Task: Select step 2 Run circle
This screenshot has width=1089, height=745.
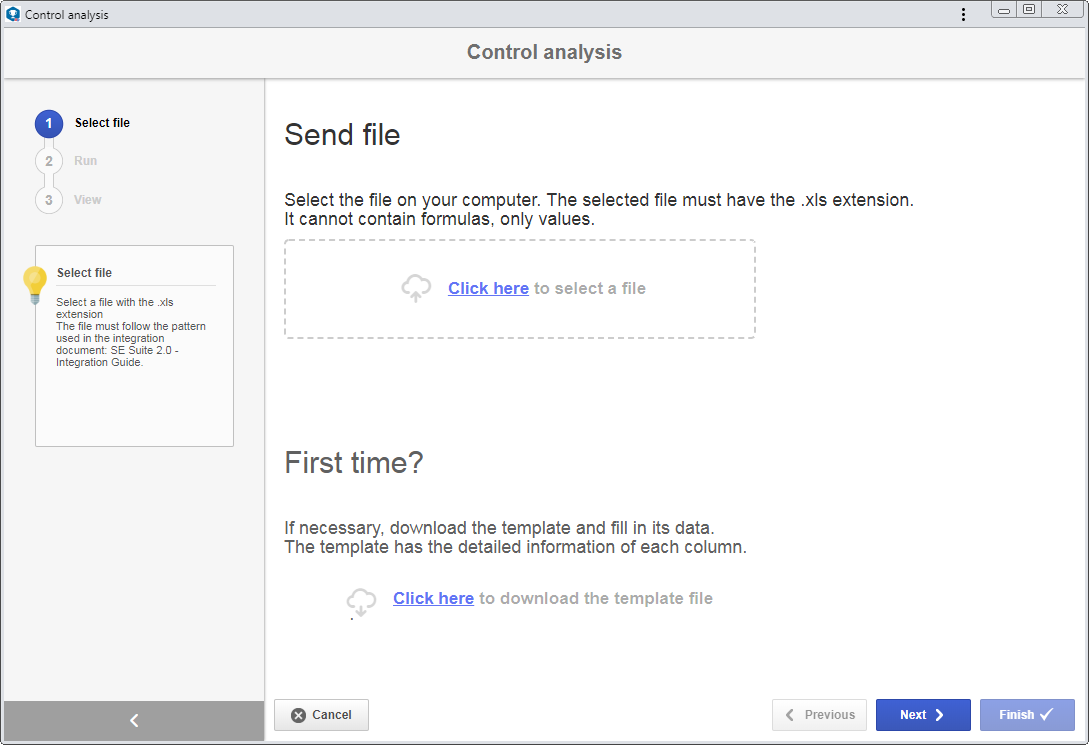Action: (x=49, y=161)
